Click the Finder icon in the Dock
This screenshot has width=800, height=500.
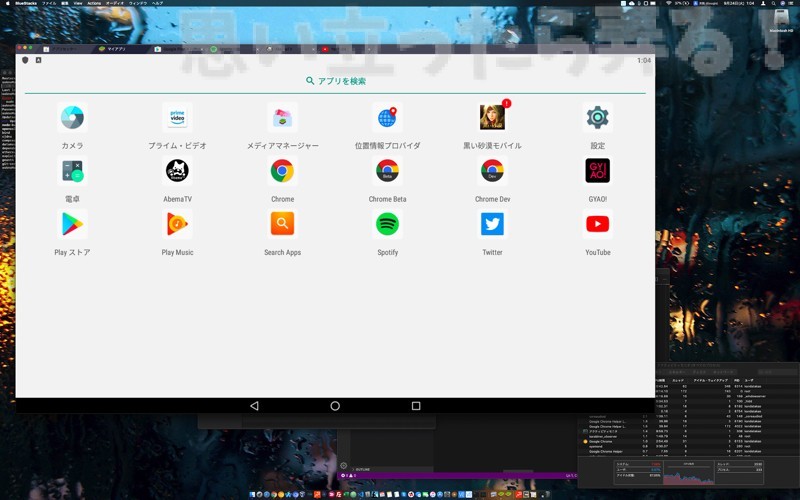(x=253, y=494)
